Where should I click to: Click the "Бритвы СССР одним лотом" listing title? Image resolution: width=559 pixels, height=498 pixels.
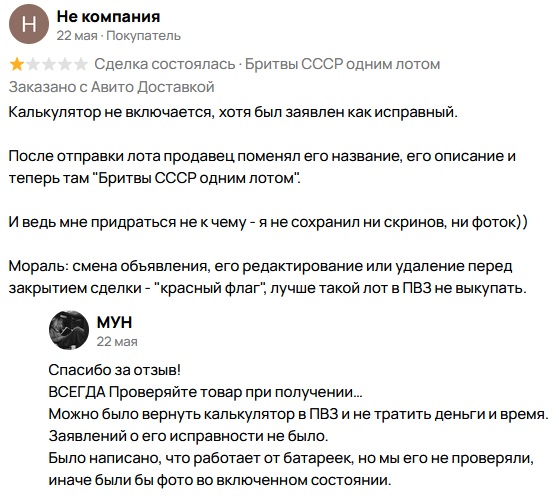[343, 64]
